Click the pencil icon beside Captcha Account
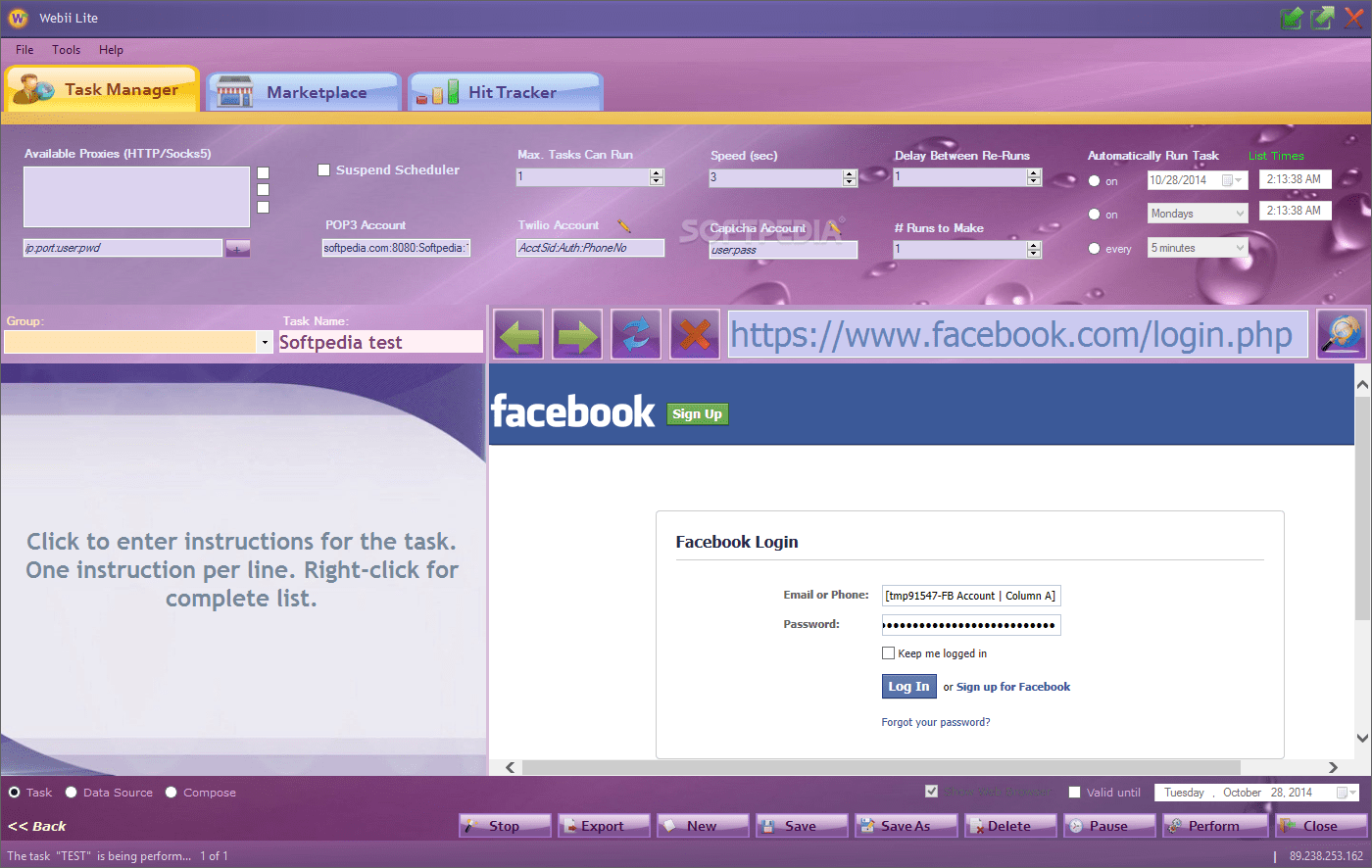 [x=835, y=228]
